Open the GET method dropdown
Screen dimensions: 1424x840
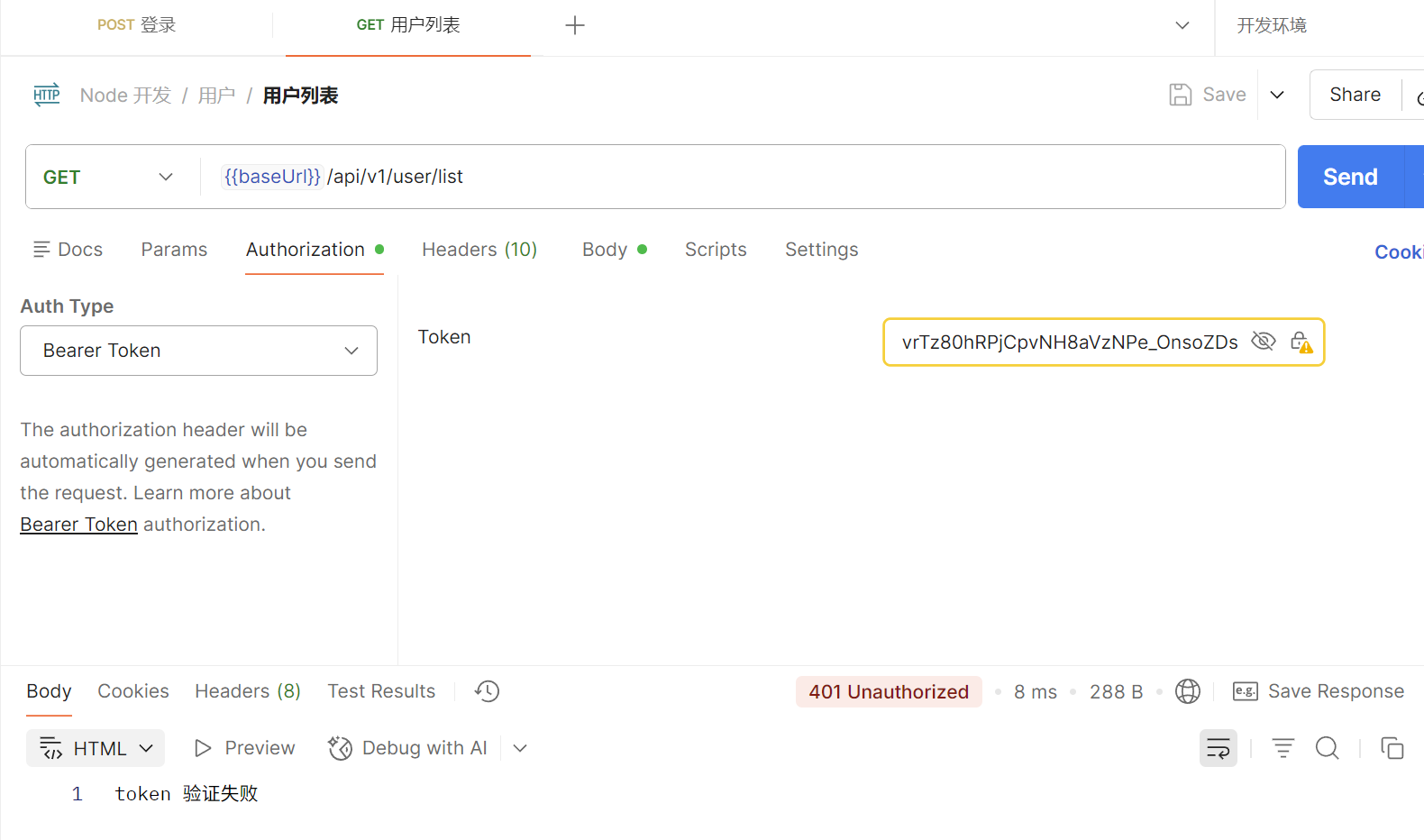tap(108, 177)
